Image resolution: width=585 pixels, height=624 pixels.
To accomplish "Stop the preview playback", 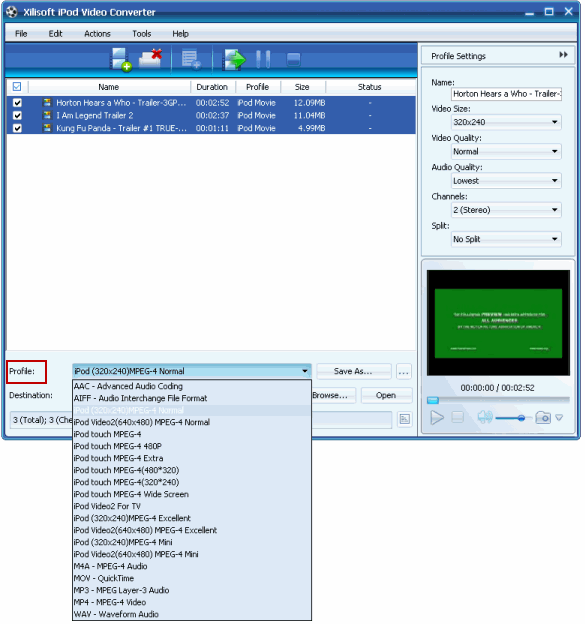I will (458, 417).
